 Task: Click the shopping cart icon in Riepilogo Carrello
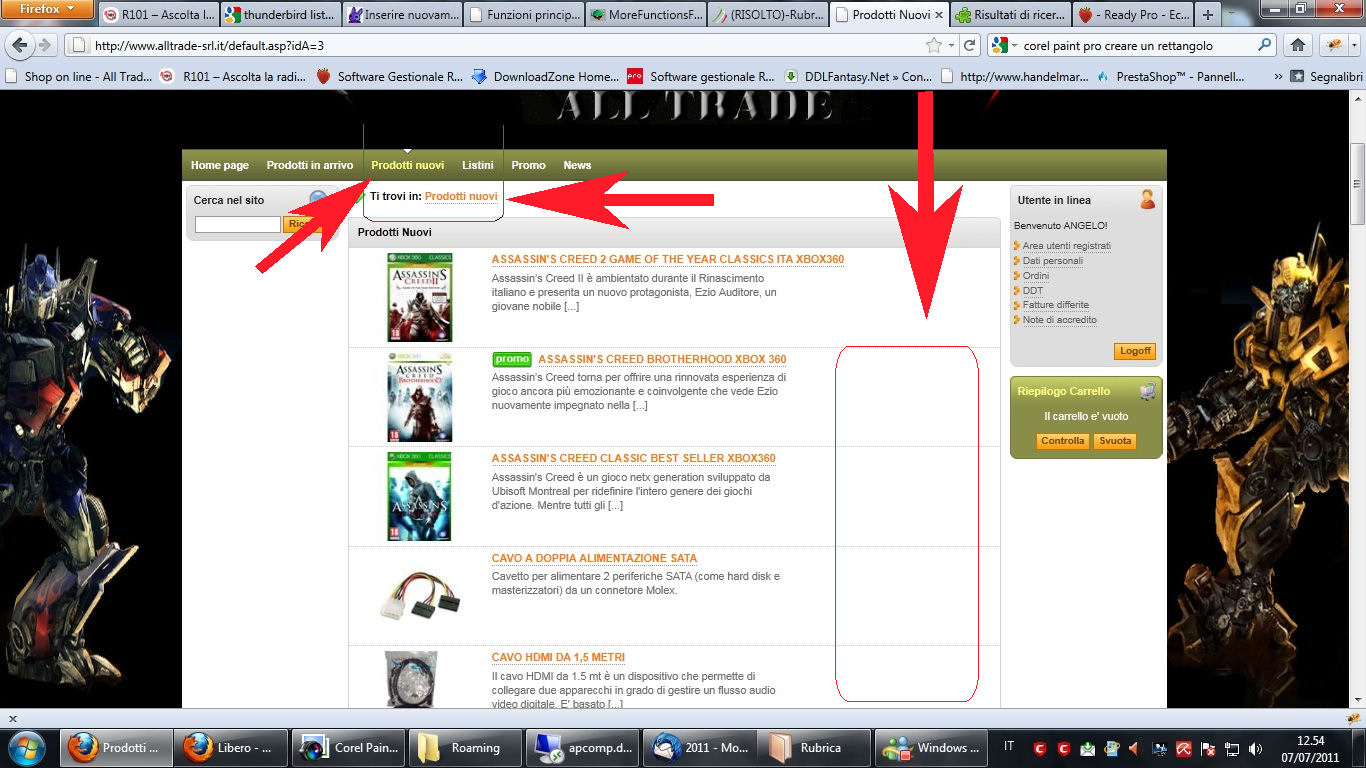[x=1147, y=391]
